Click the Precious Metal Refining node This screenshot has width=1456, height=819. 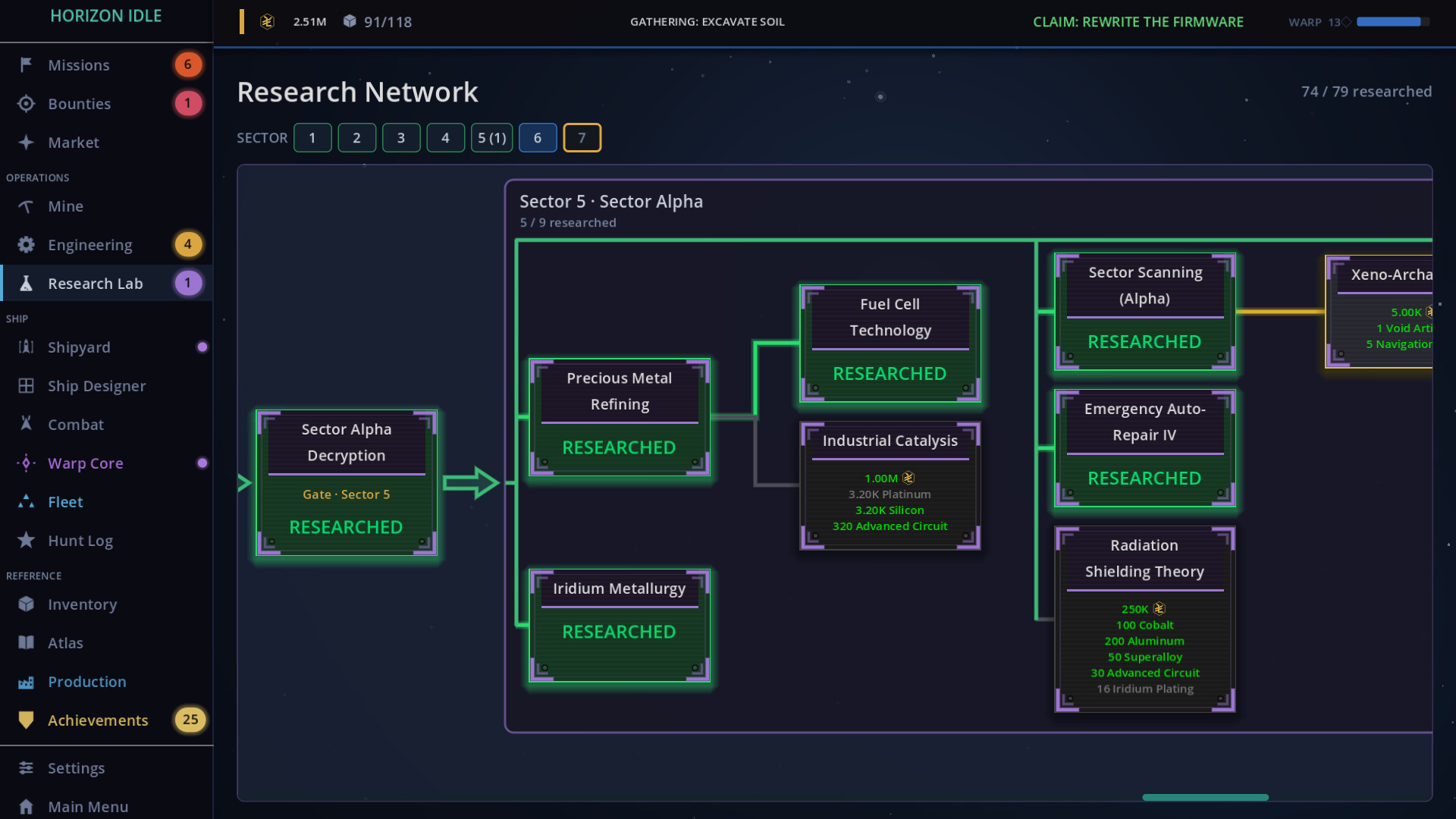(x=619, y=417)
